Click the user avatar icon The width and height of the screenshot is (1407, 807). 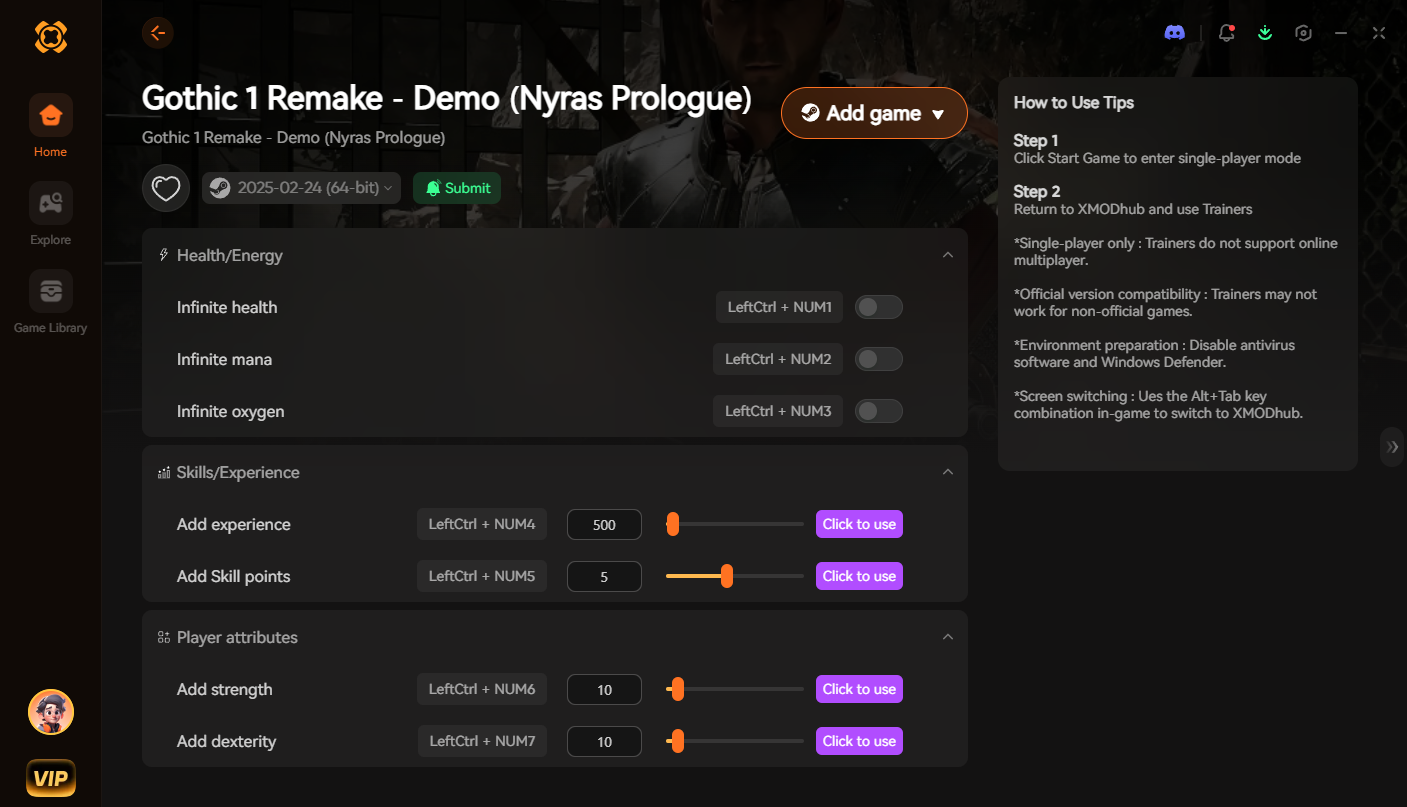pyautogui.click(x=51, y=712)
